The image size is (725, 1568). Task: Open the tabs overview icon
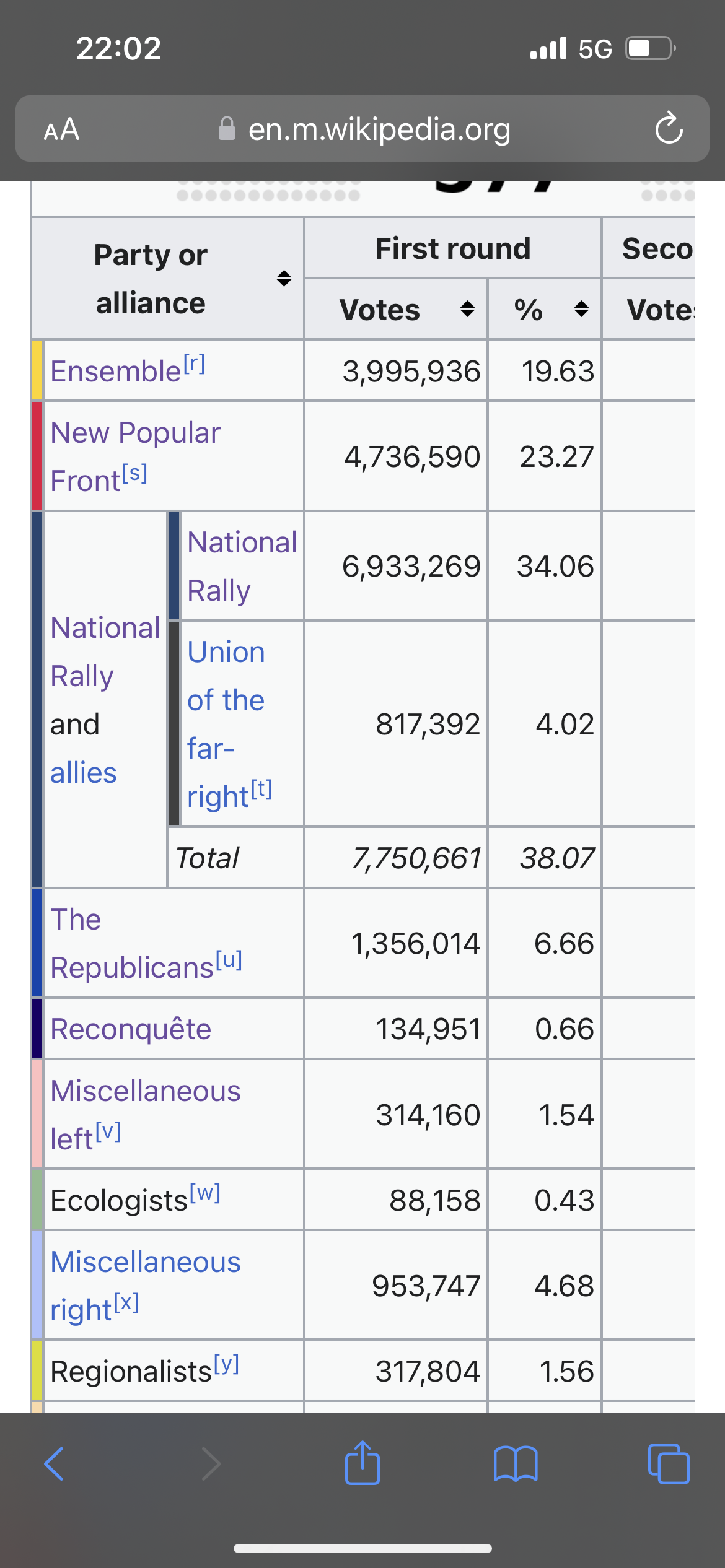pyautogui.click(x=669, y=1464)
